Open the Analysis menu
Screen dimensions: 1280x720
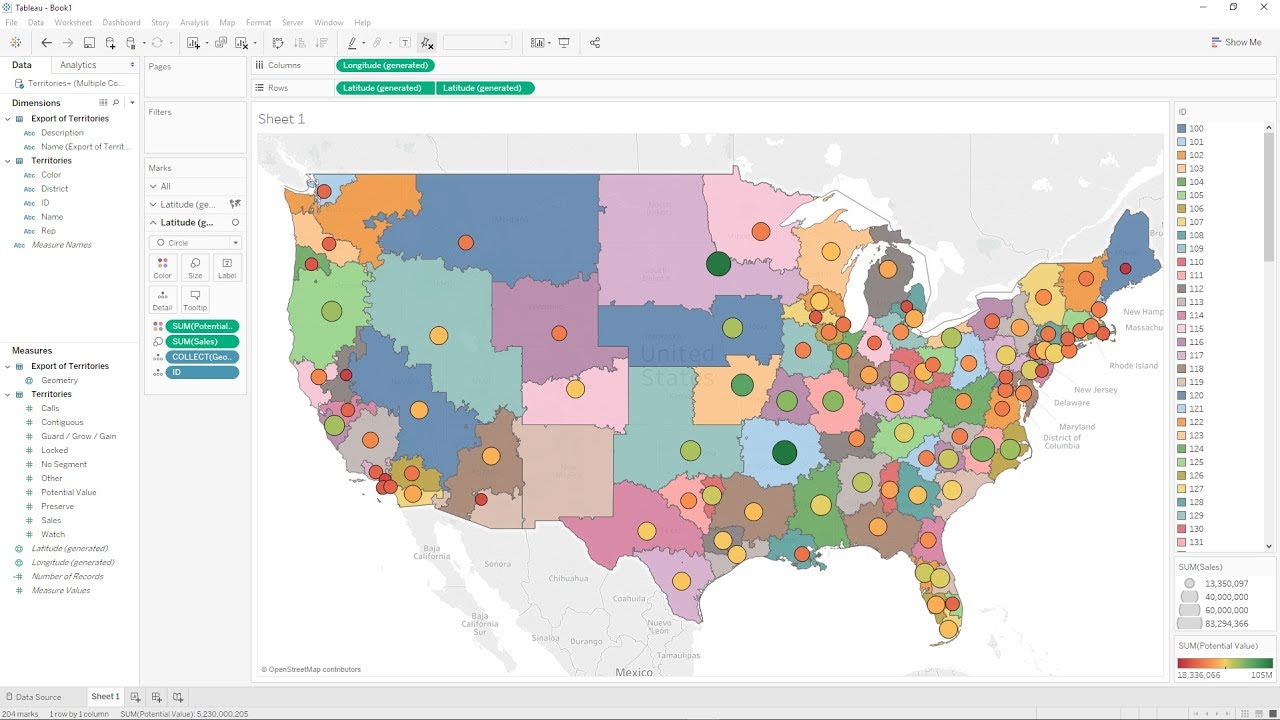(194, 22)
